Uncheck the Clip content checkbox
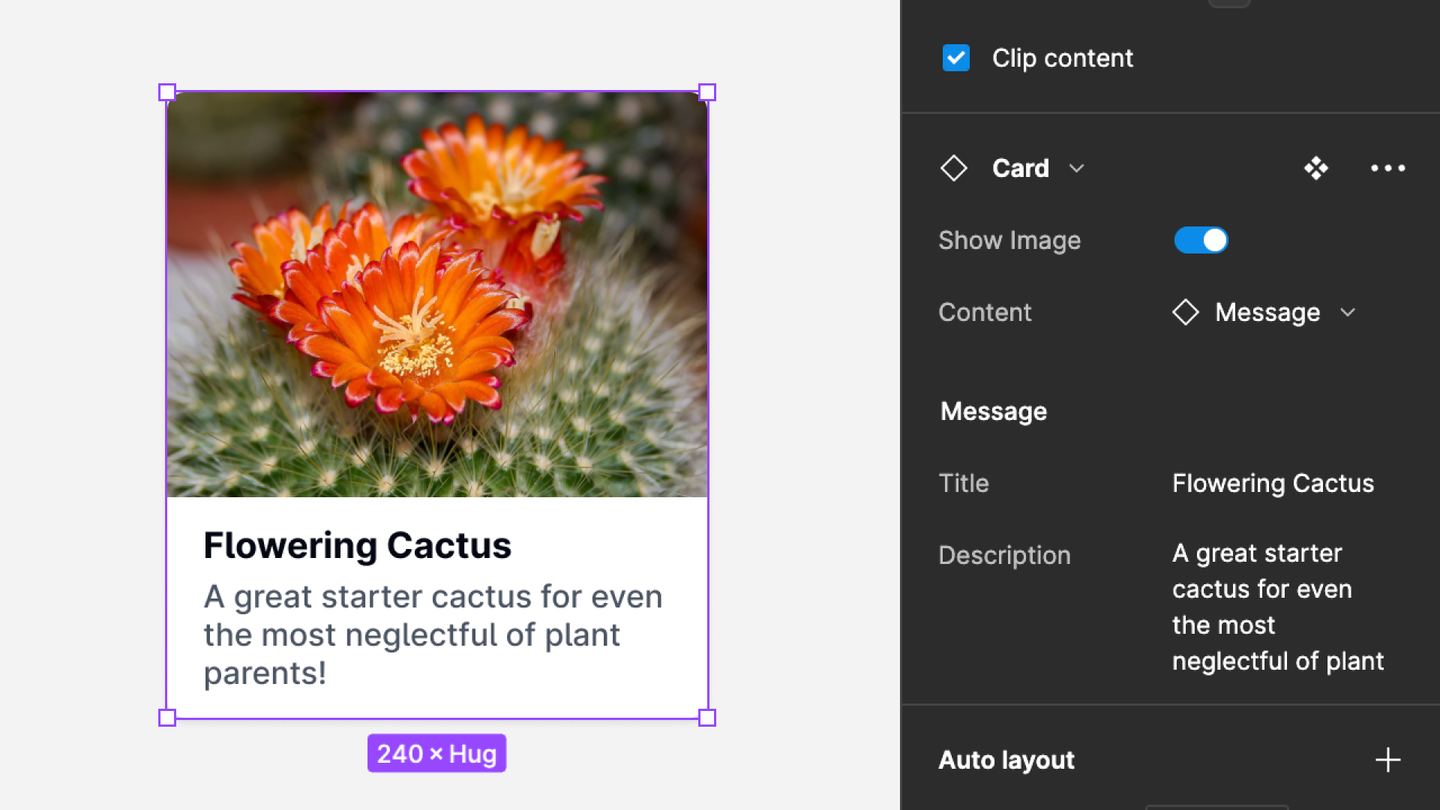Screen dimensions: 1440x810 pyautogui.click(x=956, y=58)
